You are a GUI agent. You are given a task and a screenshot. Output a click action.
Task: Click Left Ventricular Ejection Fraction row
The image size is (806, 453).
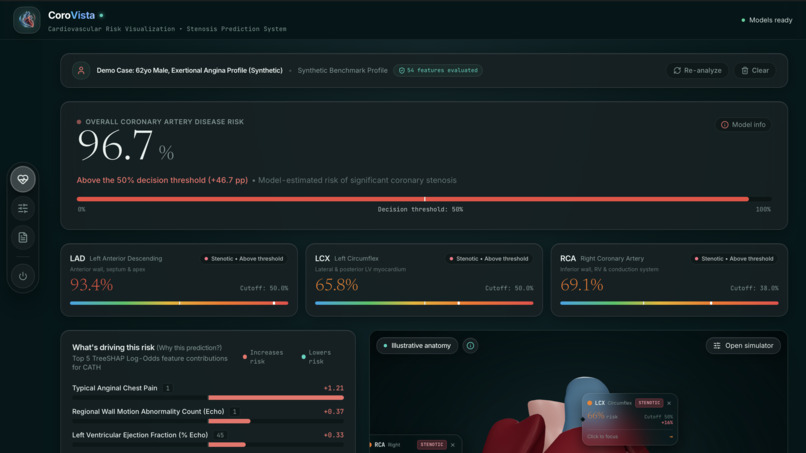tap(208, 440)
